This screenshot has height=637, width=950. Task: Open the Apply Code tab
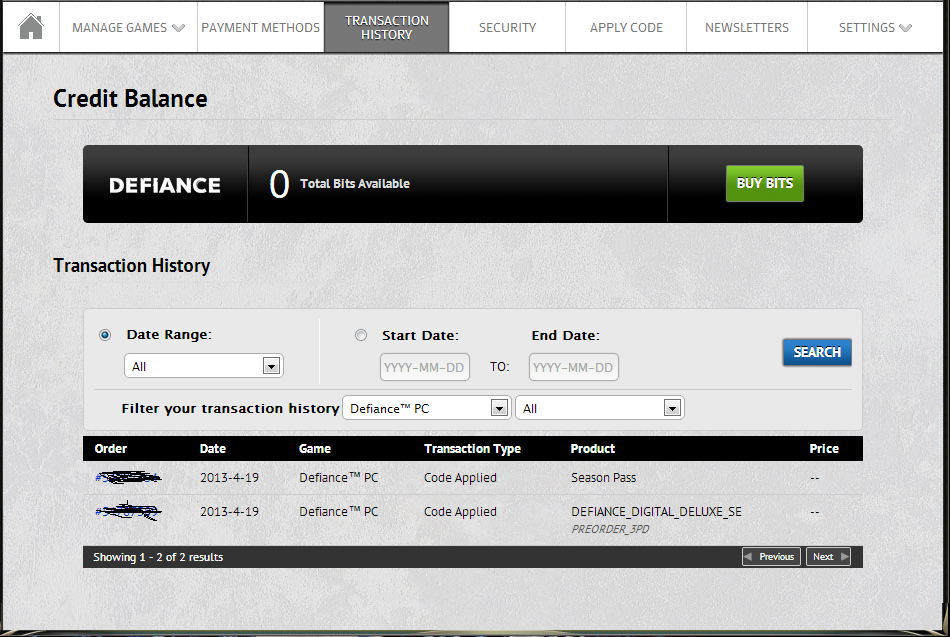tap(626, 27)
